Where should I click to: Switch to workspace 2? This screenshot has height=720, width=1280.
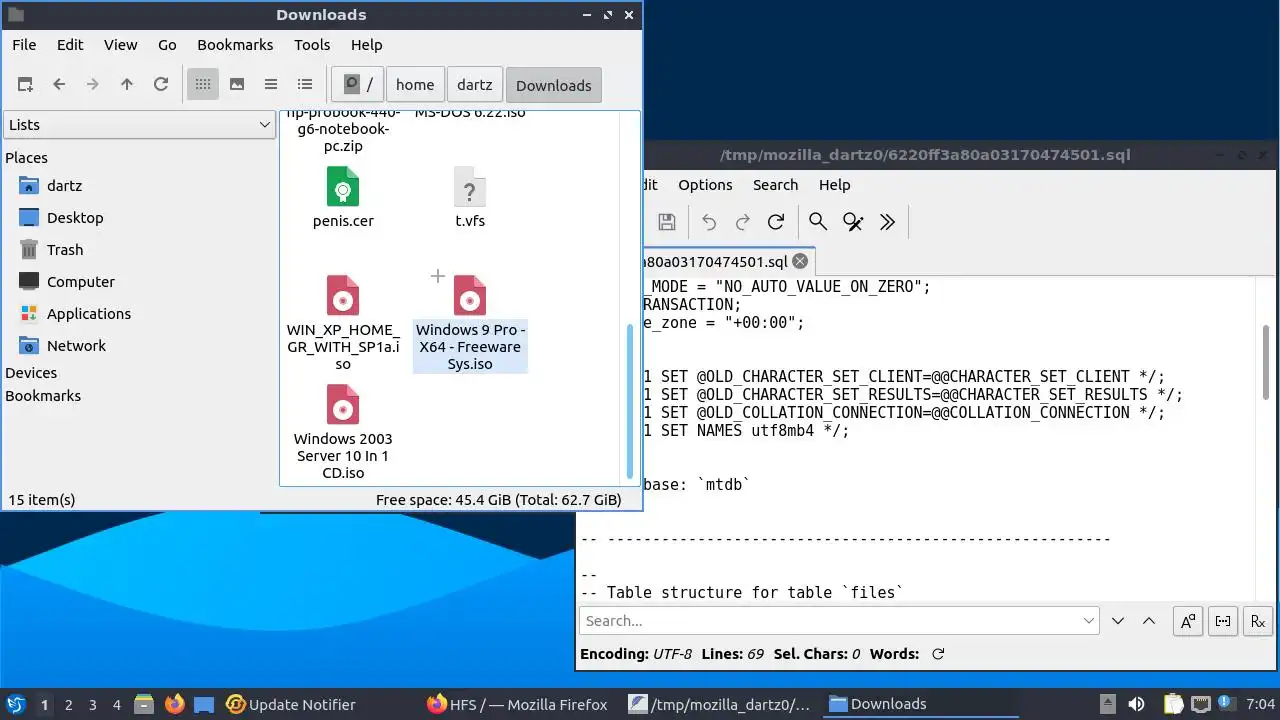pyautogui.click(x=69, y=704)
